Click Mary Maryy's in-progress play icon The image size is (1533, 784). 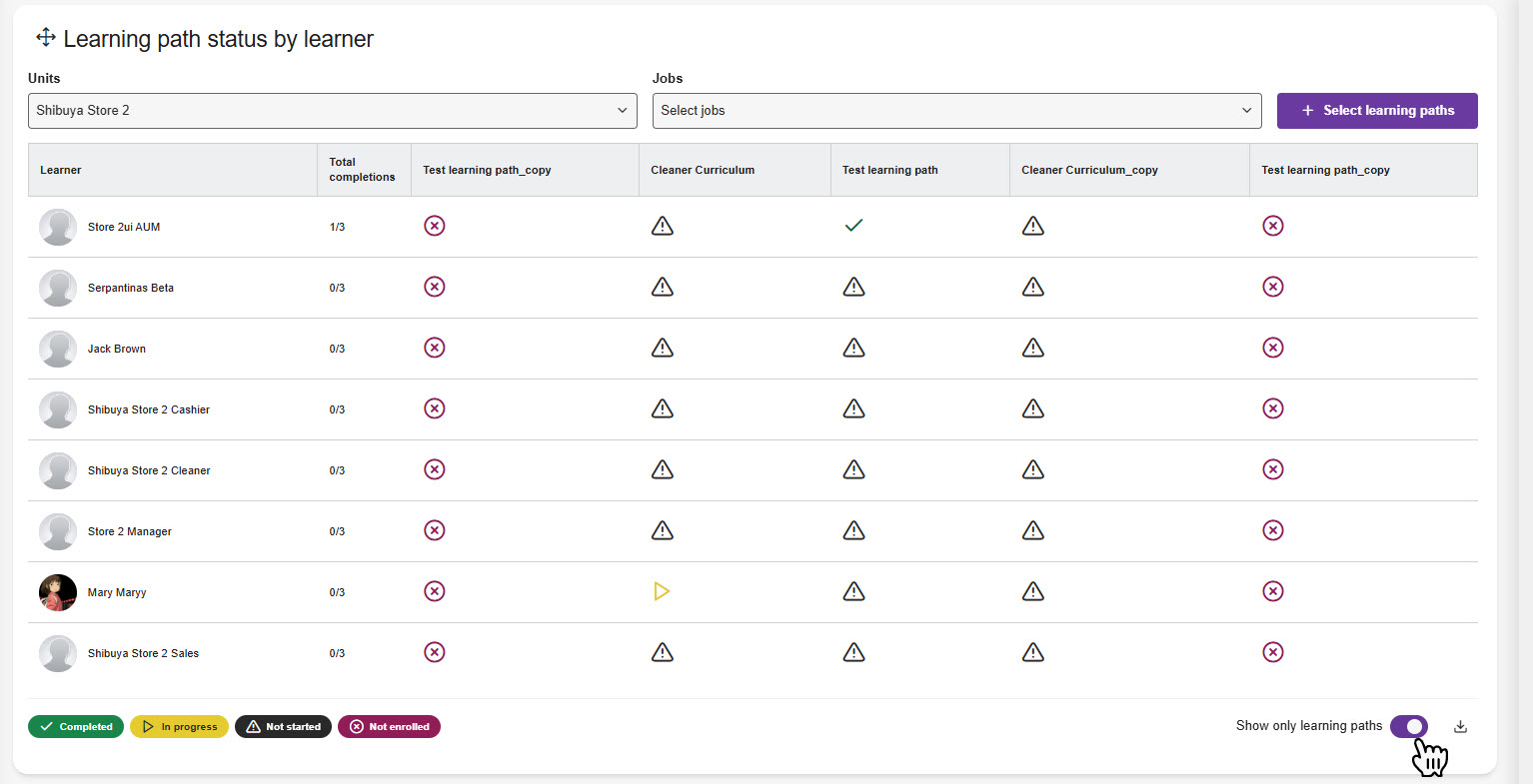coord(662,592)
